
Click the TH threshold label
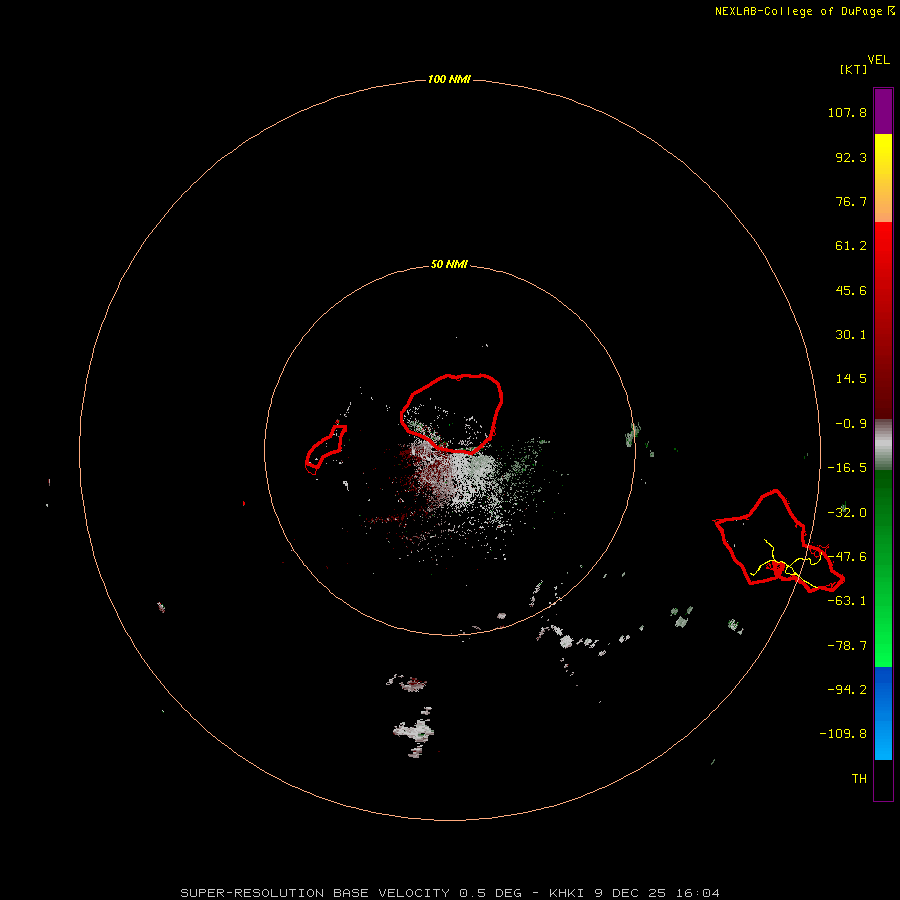pos(859,778)
